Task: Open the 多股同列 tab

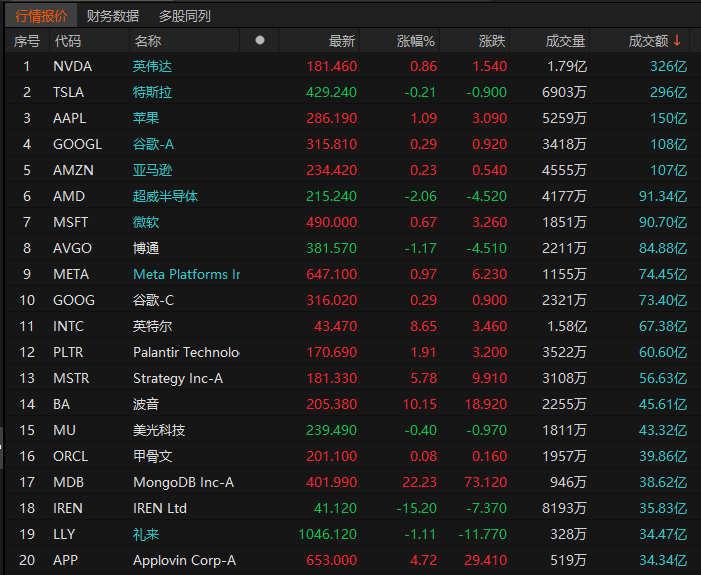Action: [185, 16]
